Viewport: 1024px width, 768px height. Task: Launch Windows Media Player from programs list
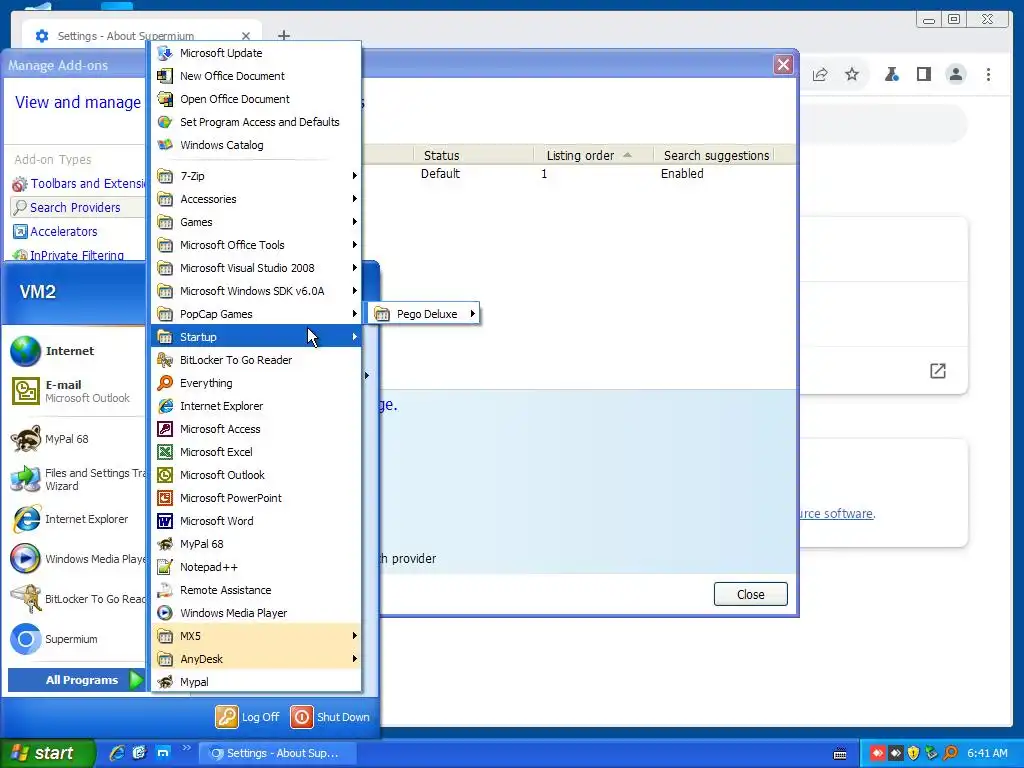tap(256, 613)
